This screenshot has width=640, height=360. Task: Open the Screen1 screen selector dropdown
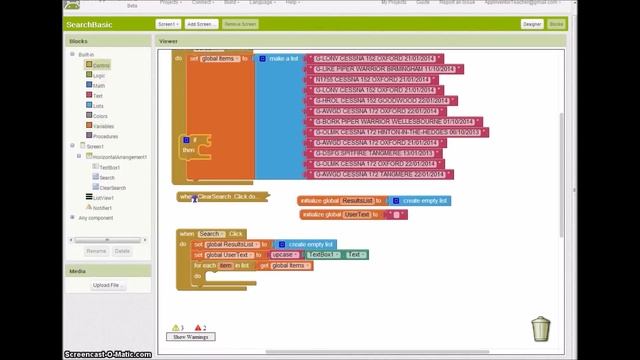168,24
